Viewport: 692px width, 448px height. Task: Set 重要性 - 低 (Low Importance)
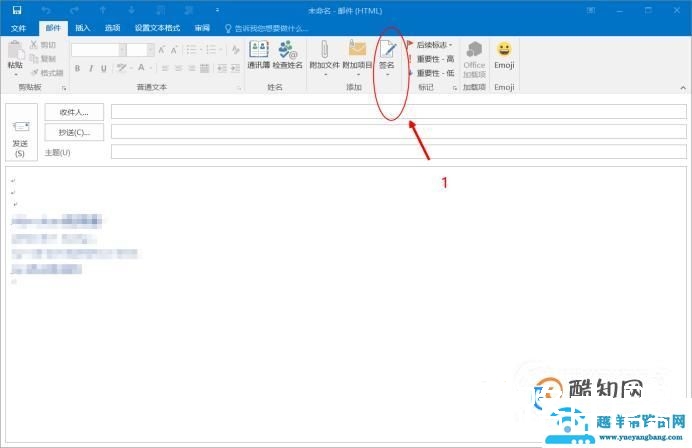[x=431, y=73]
